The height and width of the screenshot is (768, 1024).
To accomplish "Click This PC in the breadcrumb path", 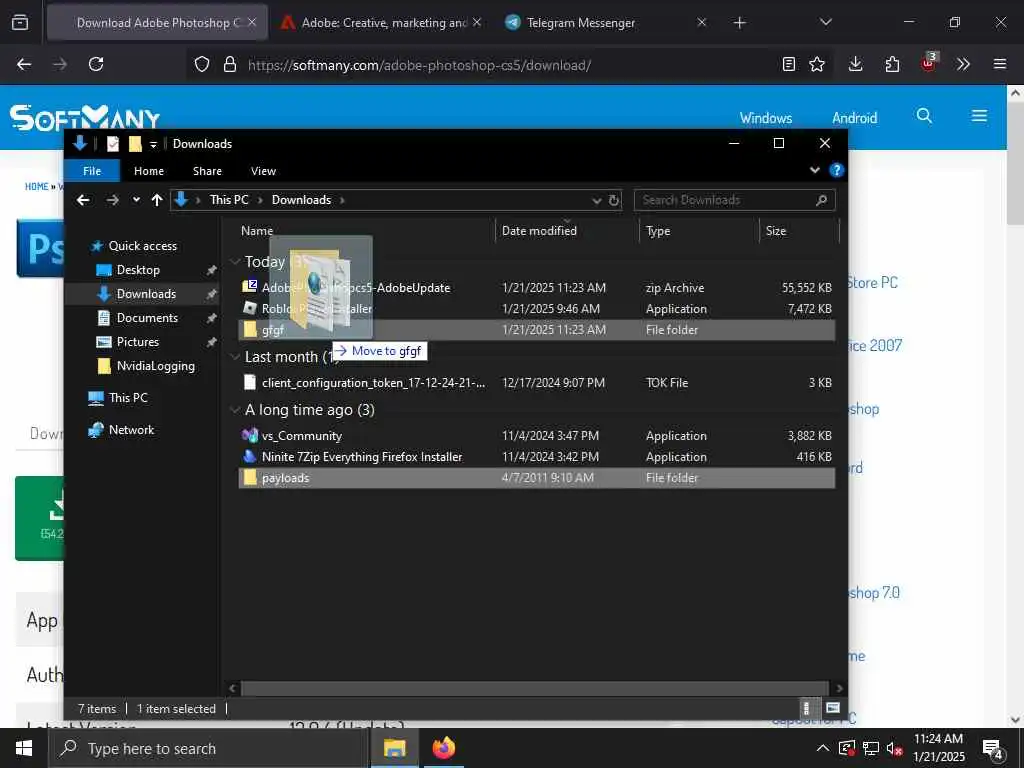I will pos(229,200).
